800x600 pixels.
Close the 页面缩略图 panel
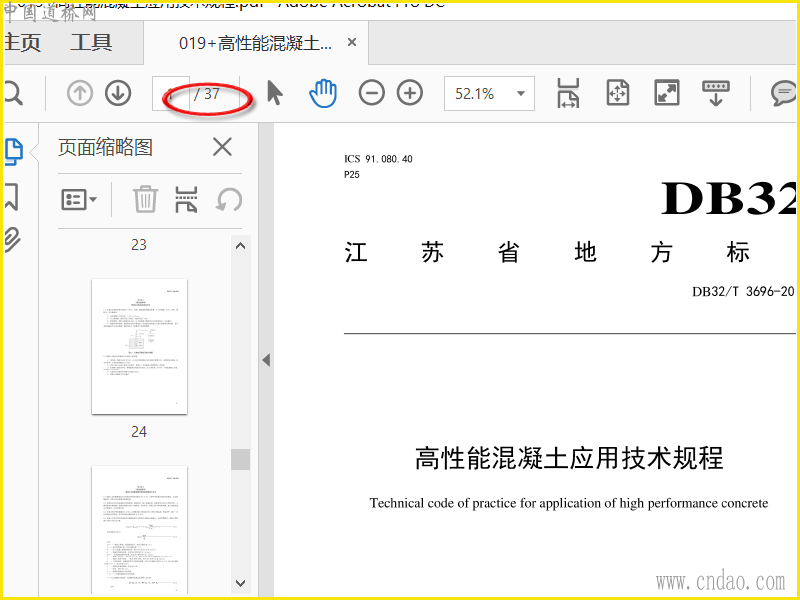tap(222, 147)
